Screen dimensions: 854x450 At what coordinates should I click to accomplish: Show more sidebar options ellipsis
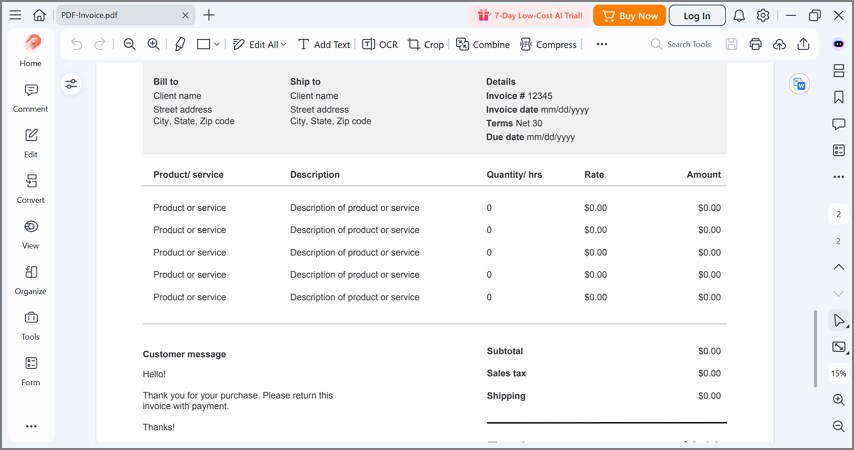click(x=31, y=426)
